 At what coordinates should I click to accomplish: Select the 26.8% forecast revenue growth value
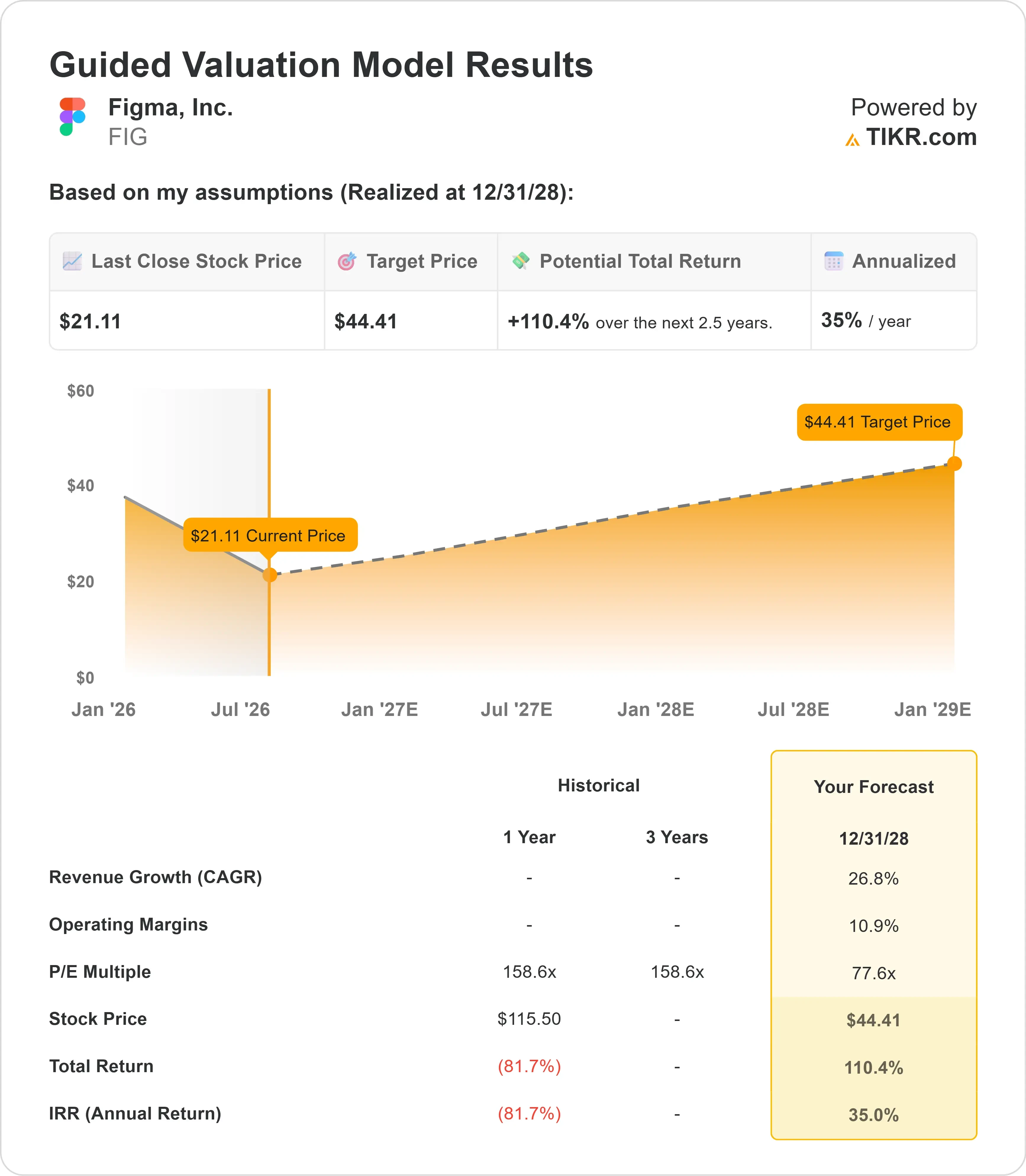pyautogui.click(x=874, y=878)
